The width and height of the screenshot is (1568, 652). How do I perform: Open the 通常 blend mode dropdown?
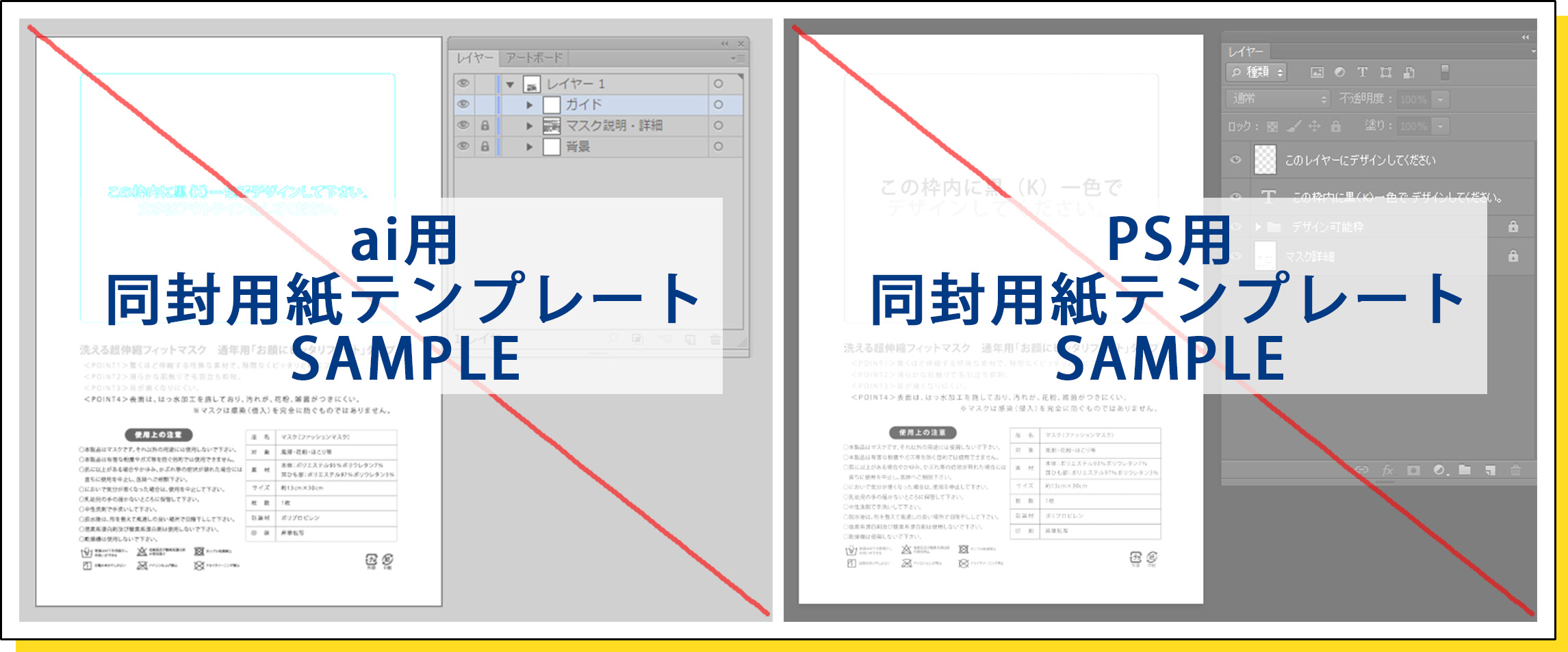1278,99
